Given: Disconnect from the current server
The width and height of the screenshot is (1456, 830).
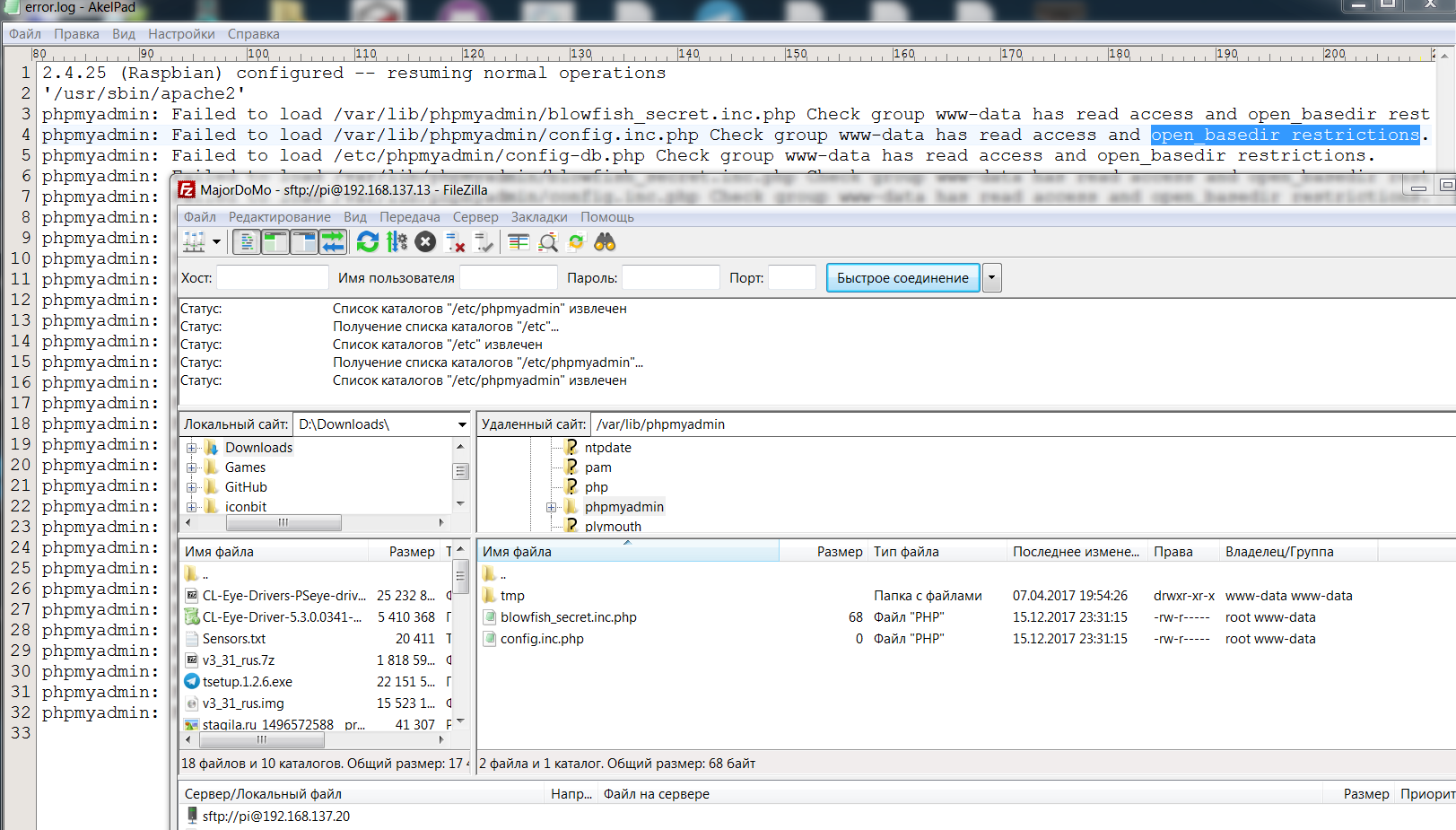Looking at the screenshot, I should click(456, 242).
